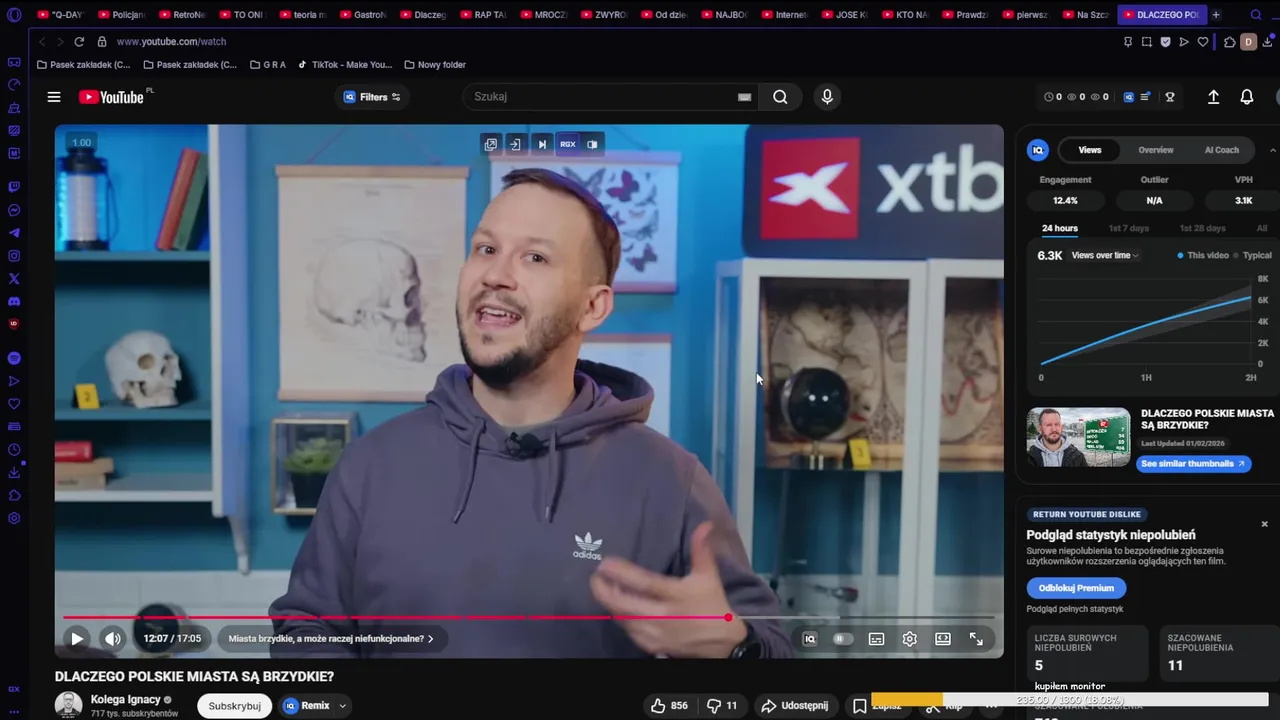Viewport: 1280px width, 720px height.
Task: Open the video thumbnail preview in vidIQ panel
Action: click(1079, 437)
